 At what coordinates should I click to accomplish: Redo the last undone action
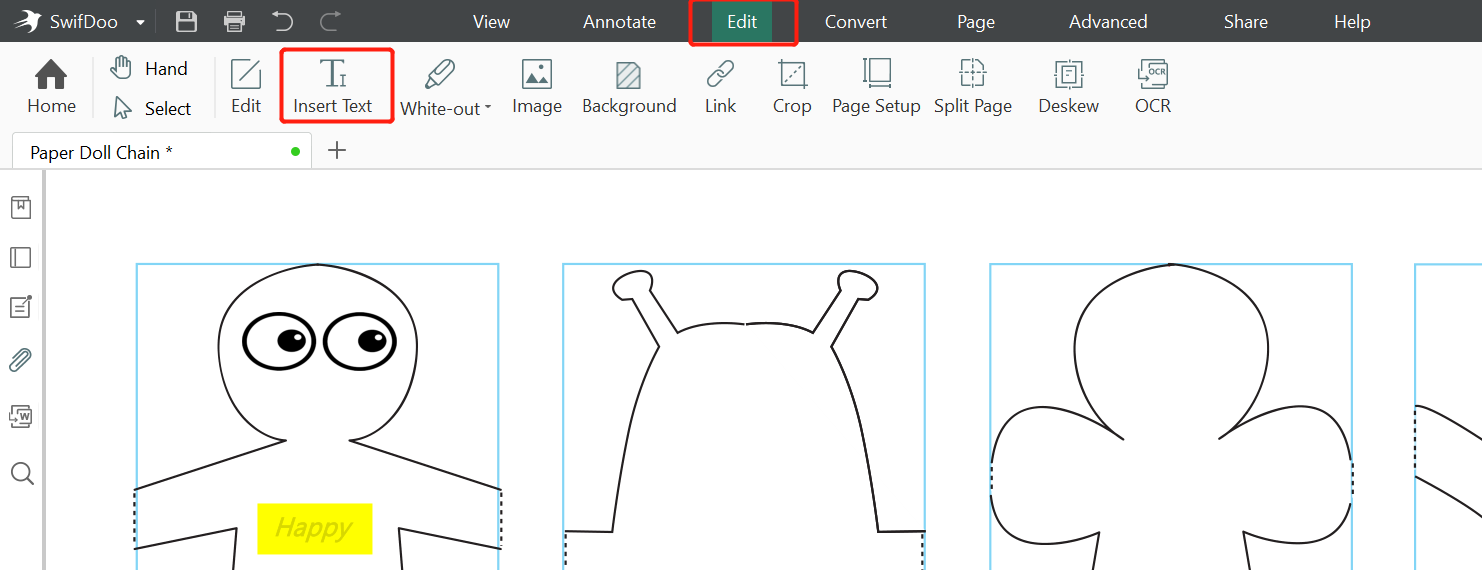[330, 21]
